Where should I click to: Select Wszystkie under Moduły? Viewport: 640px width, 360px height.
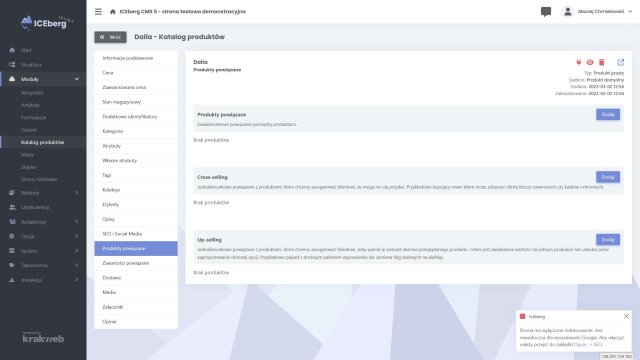(x=32, y=93)
